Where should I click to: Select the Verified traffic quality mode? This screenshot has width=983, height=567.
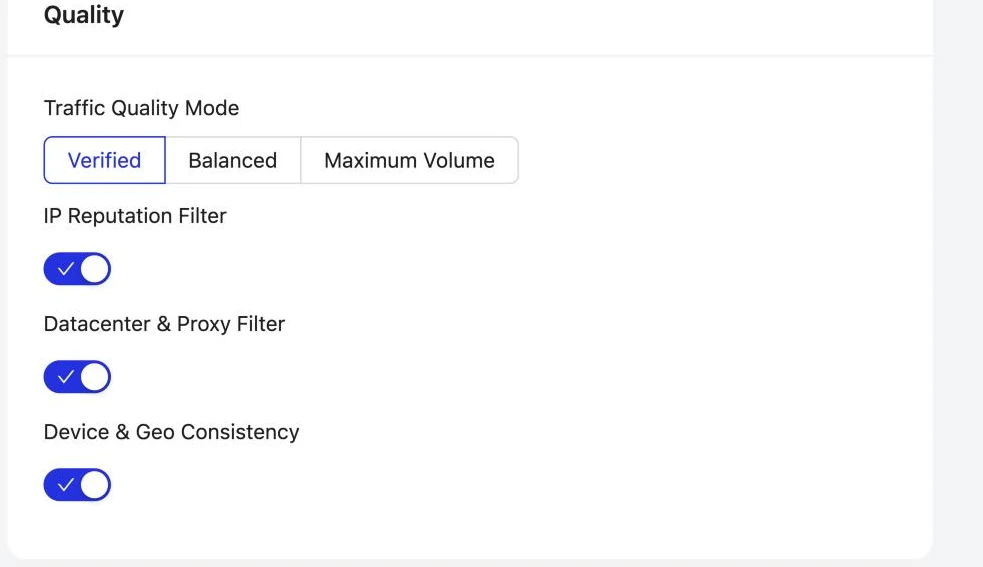point(104,160)
